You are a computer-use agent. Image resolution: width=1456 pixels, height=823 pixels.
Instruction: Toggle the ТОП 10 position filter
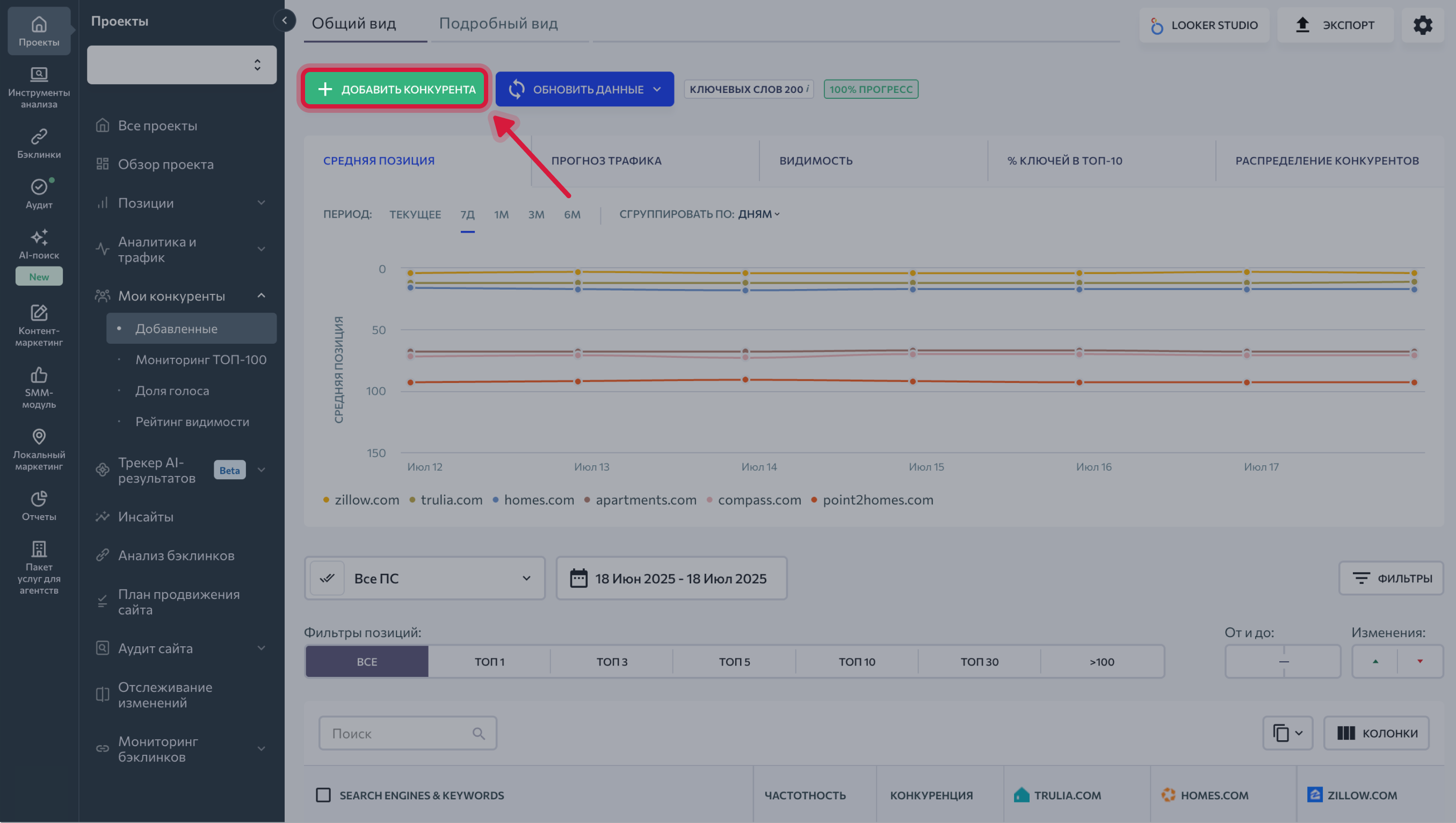coord(856,661)
